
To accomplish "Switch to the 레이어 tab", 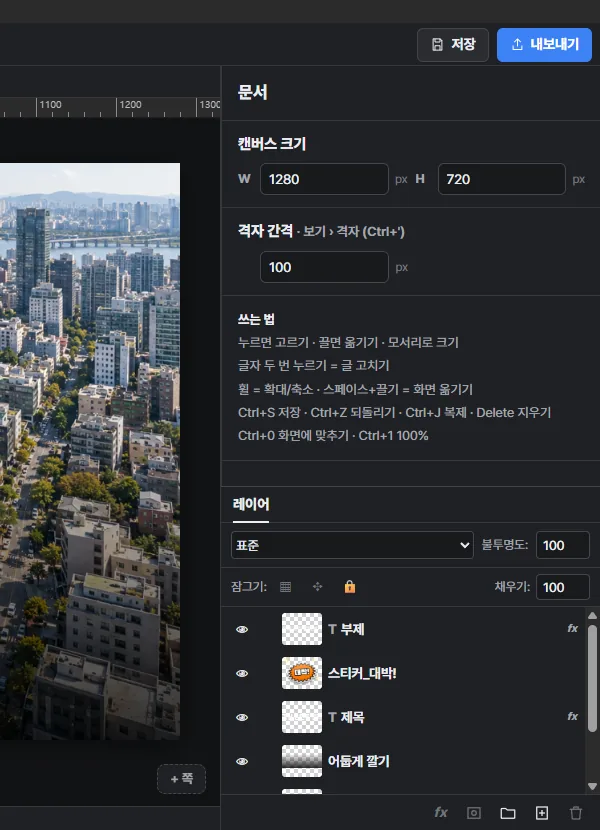I will click(x=250, y=504).
